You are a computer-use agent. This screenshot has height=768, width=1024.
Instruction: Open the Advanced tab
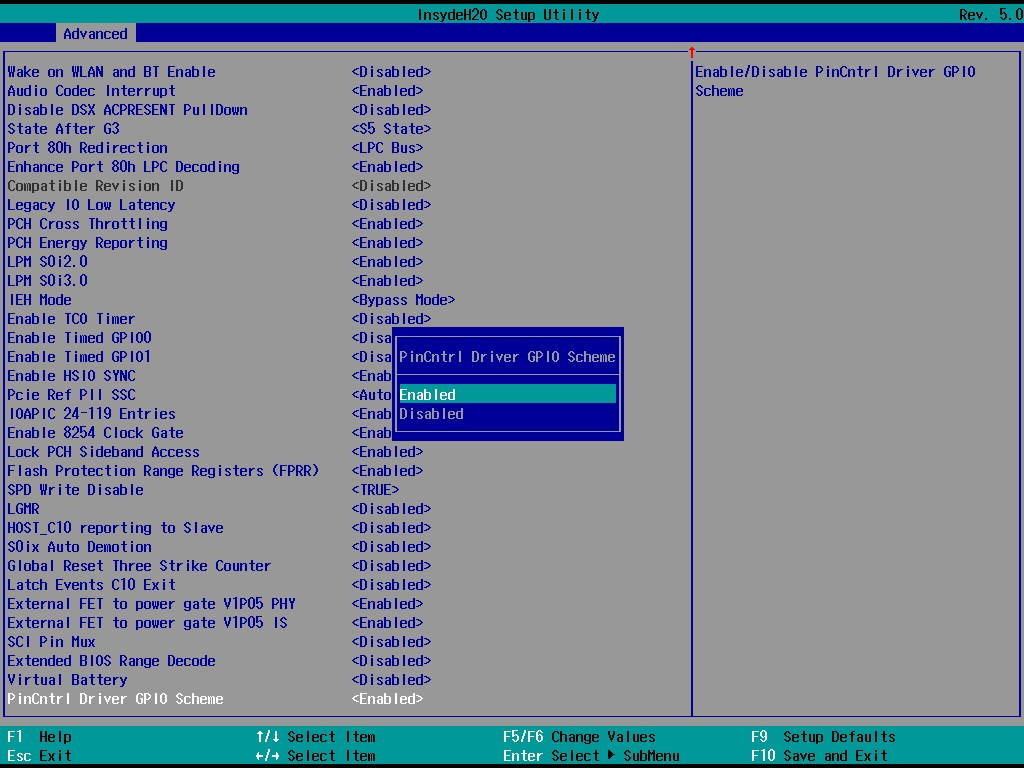(95, 34)
